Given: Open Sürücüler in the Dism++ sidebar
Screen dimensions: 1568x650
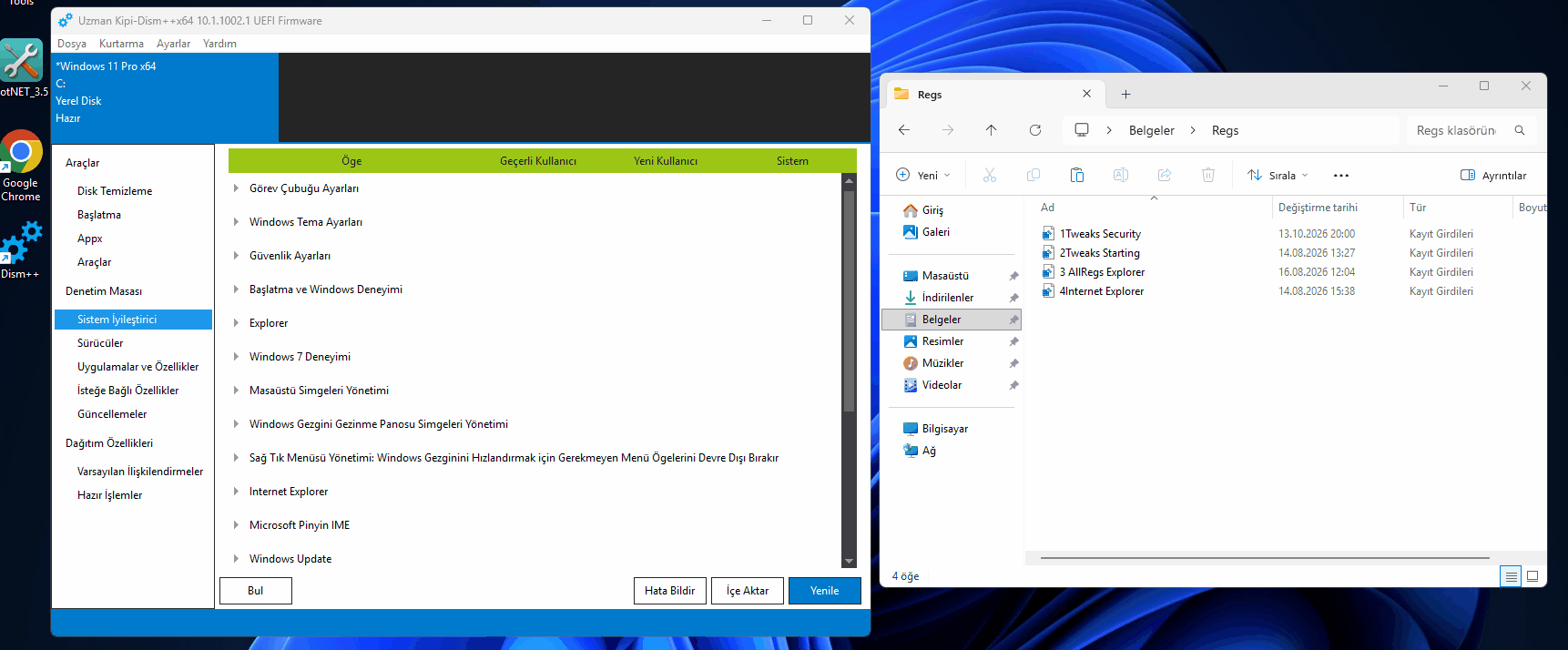Looking at the screenshot, I should (100, 343).
